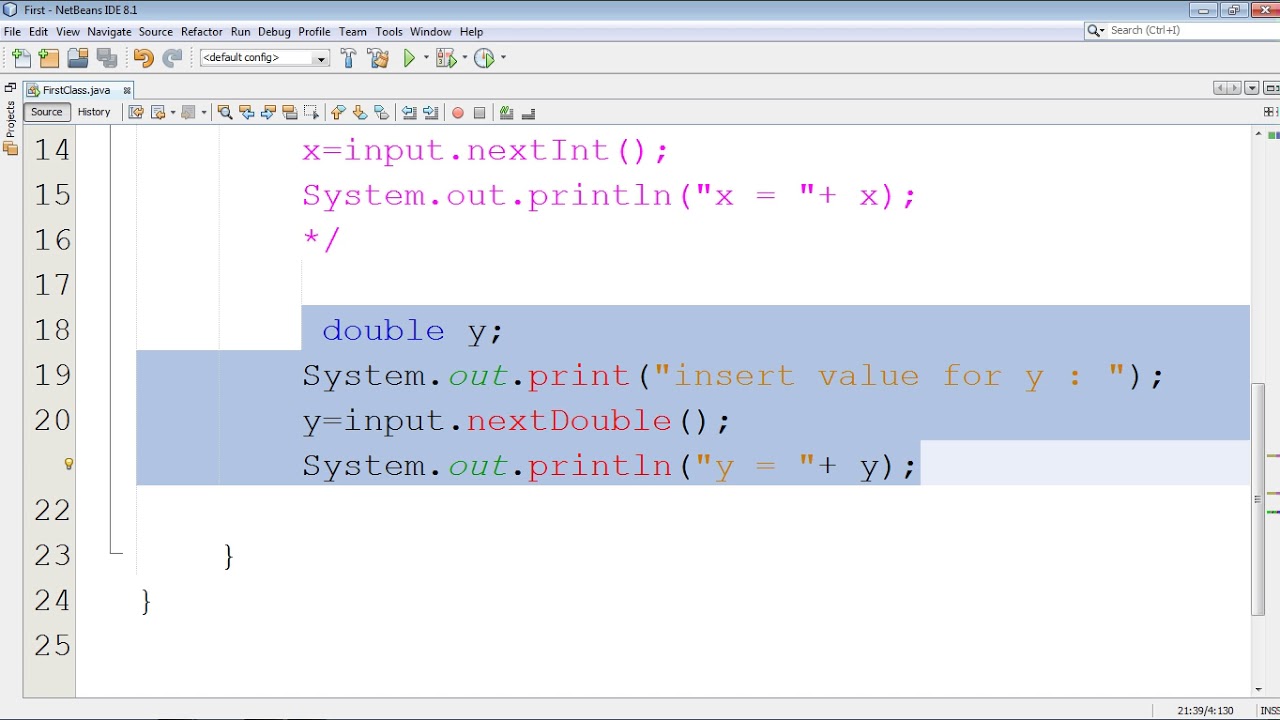Clean and build project with hammer-broom icon
Viewport: 1280px width, 720px height.
378,58
